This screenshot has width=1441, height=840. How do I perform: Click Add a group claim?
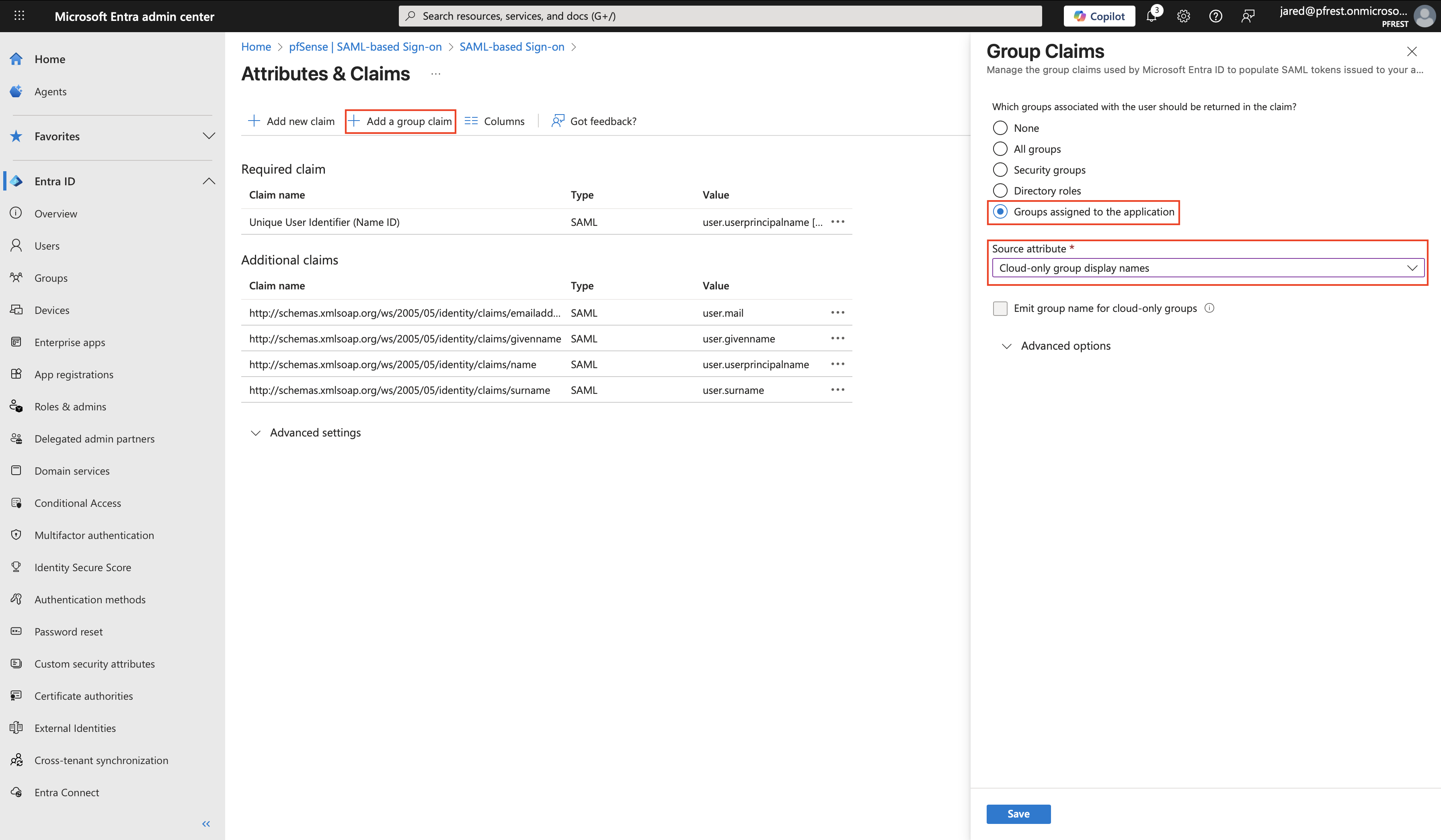tap(400, 121)
